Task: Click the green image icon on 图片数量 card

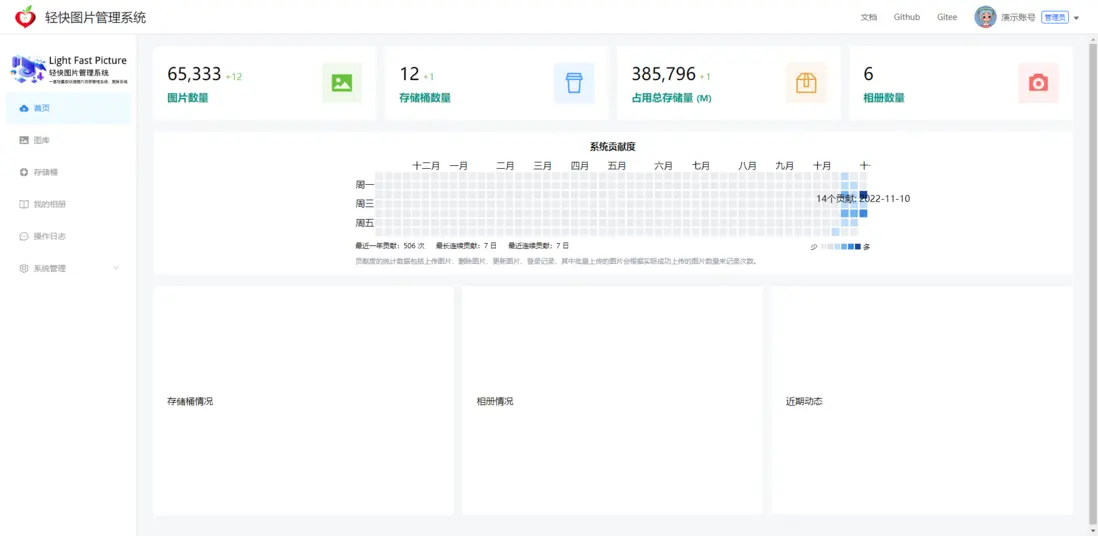Action: 342,83
